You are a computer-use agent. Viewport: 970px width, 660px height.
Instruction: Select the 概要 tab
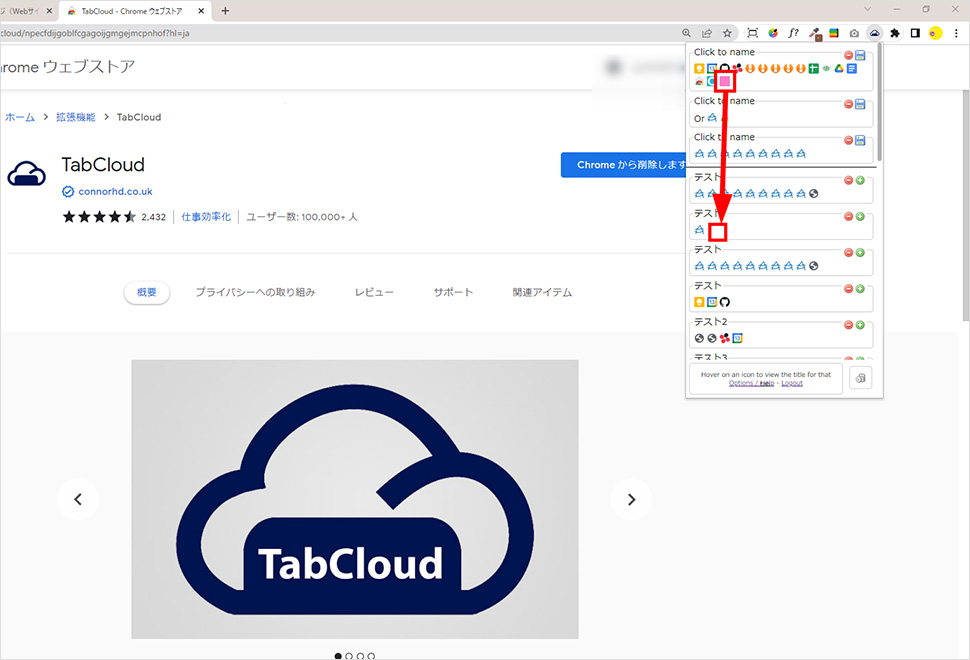pyautogui.click(x=147, y=292)
